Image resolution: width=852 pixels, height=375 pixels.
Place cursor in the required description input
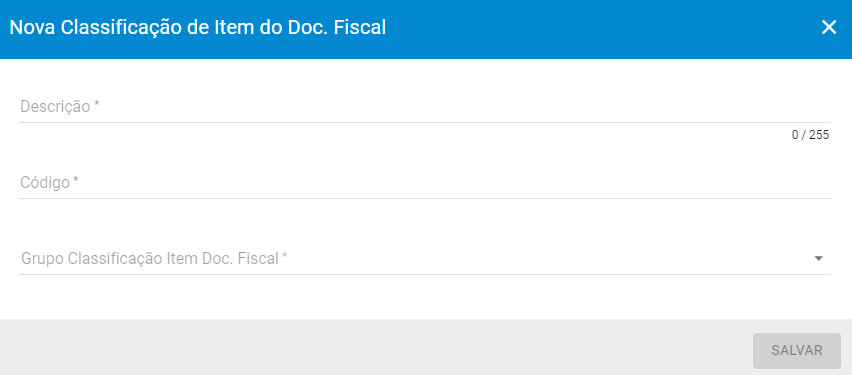pyautogui.click(x=425, y=107)
